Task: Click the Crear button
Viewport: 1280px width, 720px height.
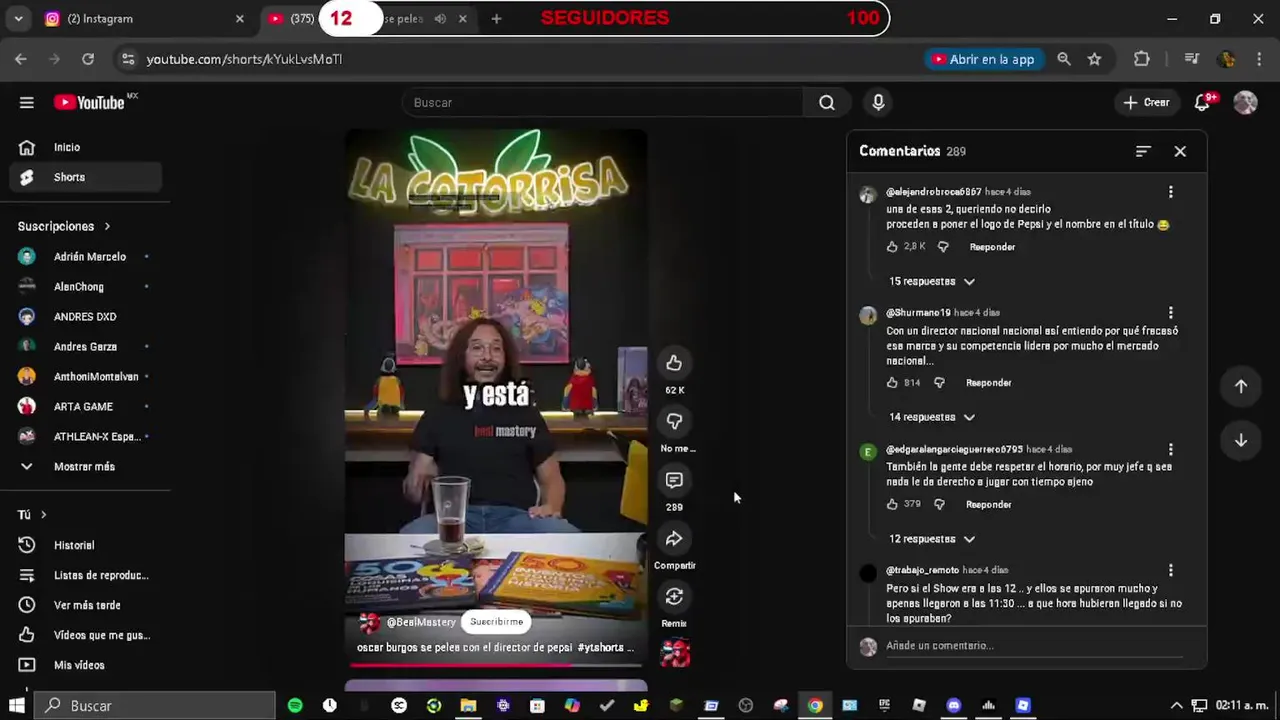Action: pos(1146,102)
